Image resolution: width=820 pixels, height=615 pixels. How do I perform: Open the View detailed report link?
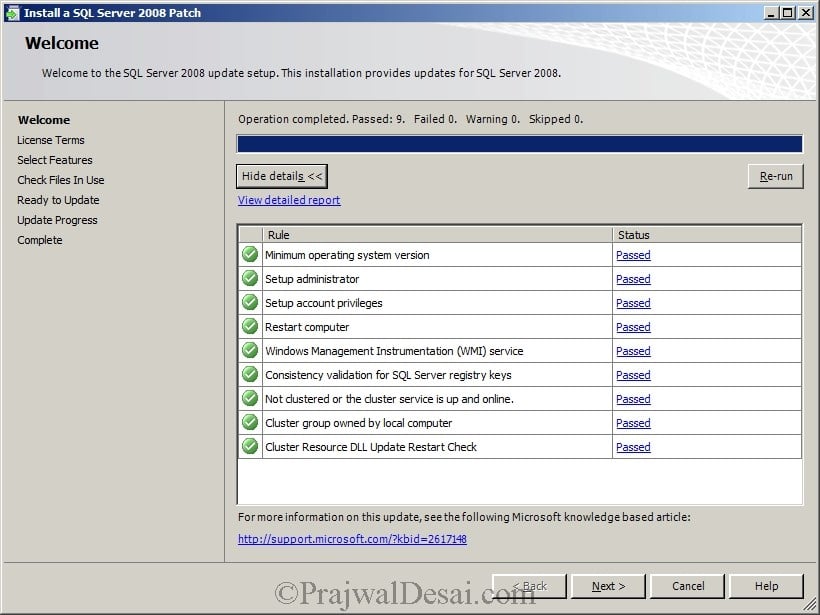(x=289, y=200)
